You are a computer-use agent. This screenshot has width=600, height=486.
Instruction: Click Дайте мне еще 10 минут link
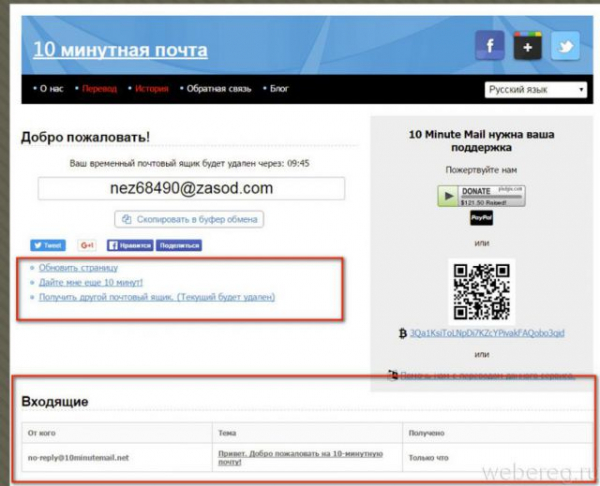(91, 282)
